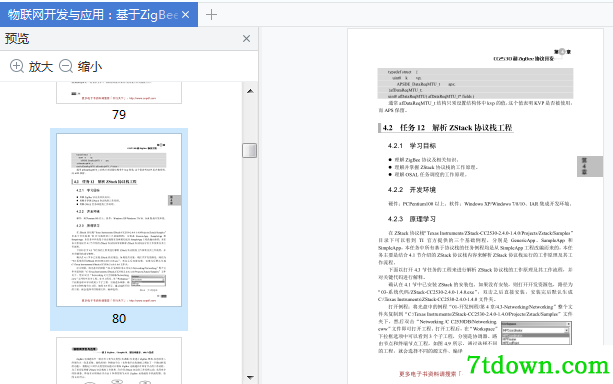
Task: Click the 缩小 zoom-out magnifier icon
Action: (66, 66)
